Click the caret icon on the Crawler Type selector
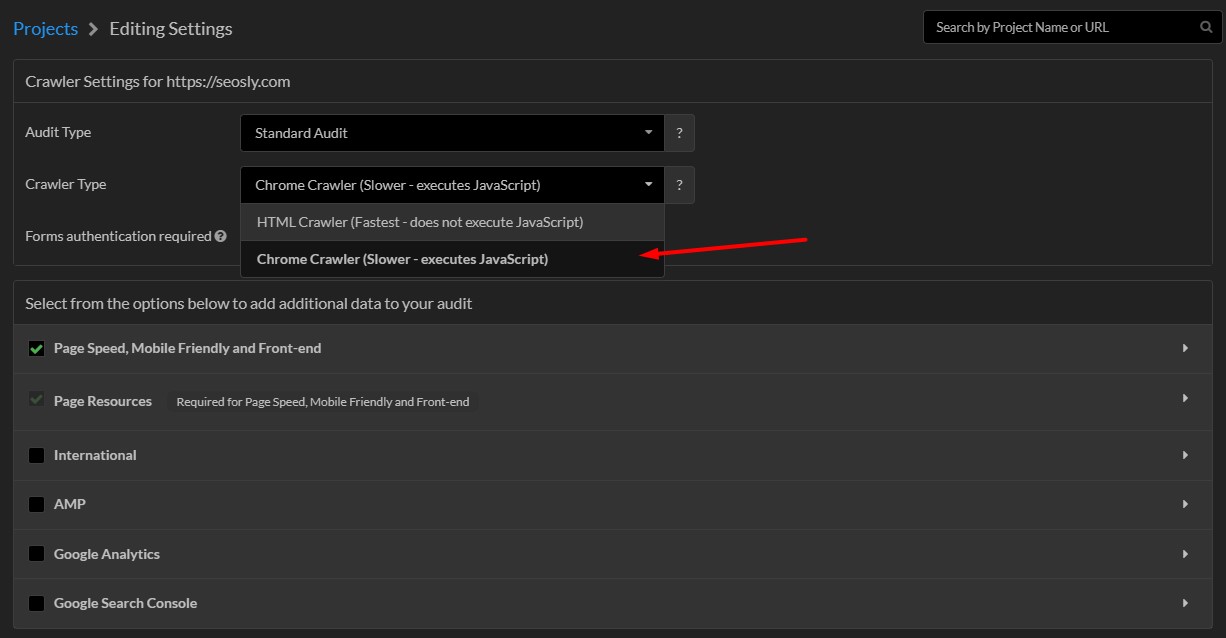This screenshot has height=638, width=1226. pos(648,185)
